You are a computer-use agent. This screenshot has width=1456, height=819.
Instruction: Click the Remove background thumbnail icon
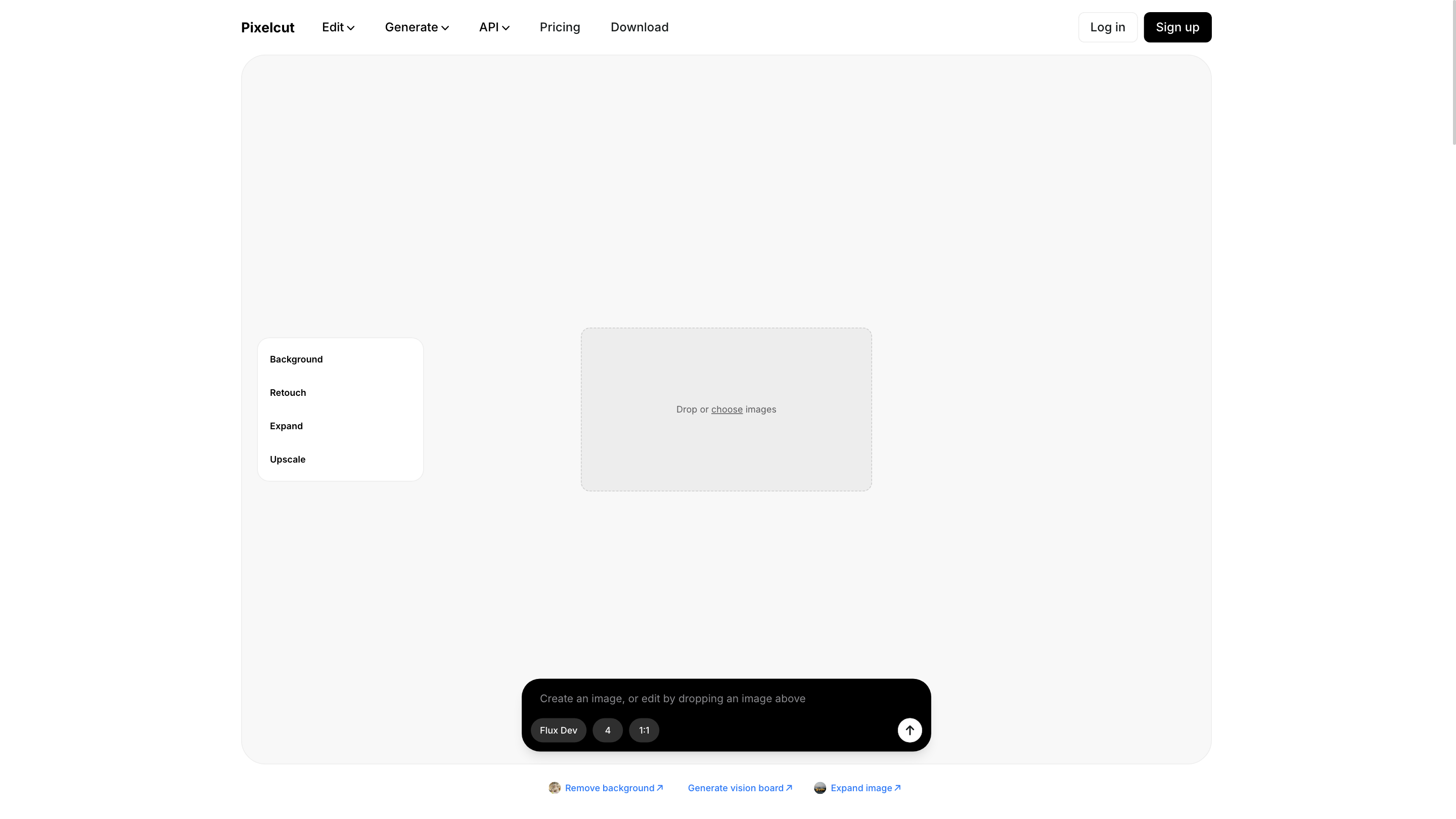pyautogui.click(x=554, y=788)
